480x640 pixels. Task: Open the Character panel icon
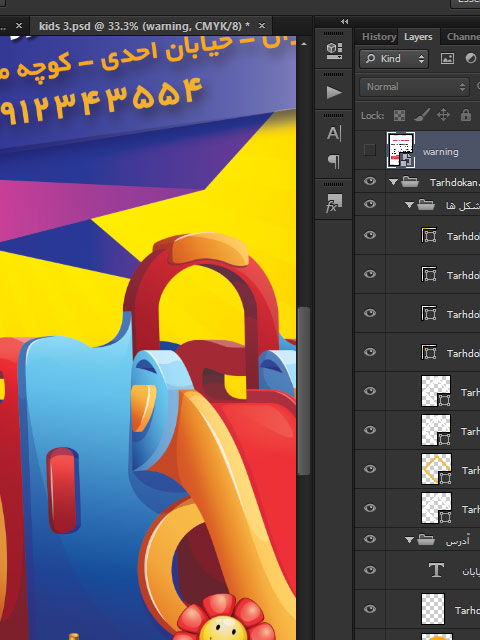coord(333,133)
